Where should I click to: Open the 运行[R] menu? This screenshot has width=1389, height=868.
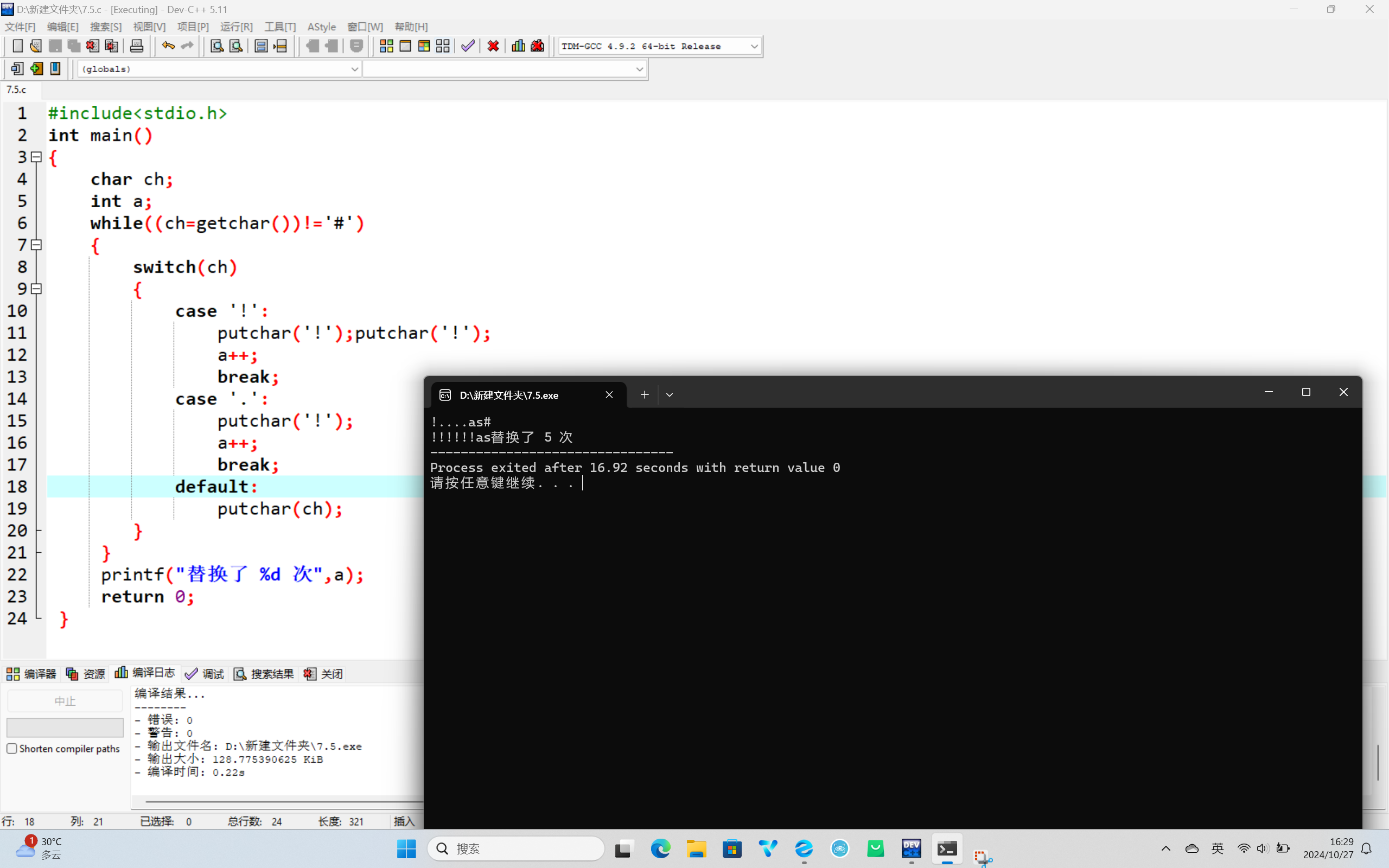pos(236,27)
